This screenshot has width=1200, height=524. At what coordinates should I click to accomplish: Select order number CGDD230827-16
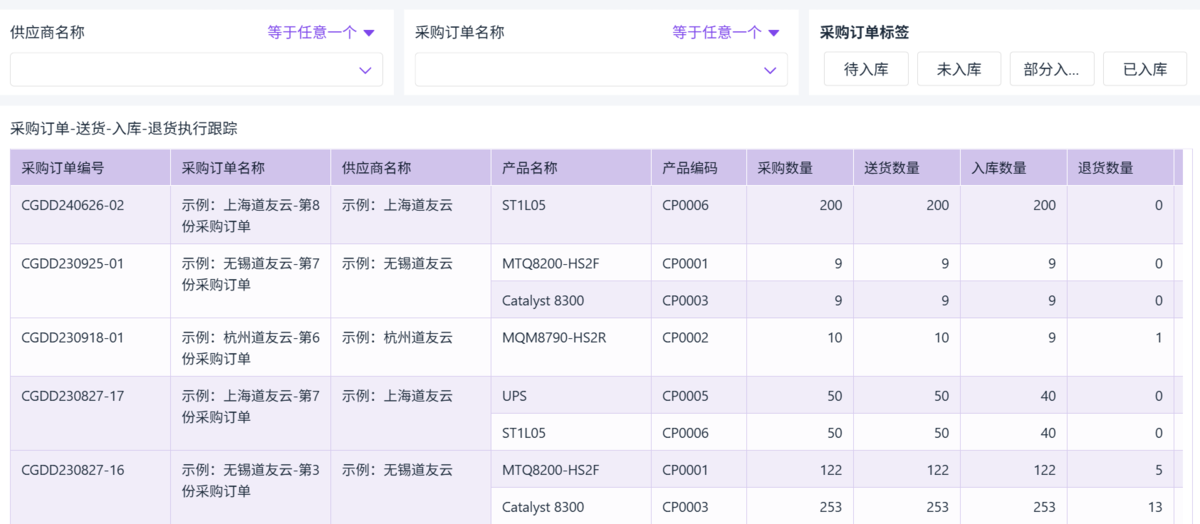point(73,469)
